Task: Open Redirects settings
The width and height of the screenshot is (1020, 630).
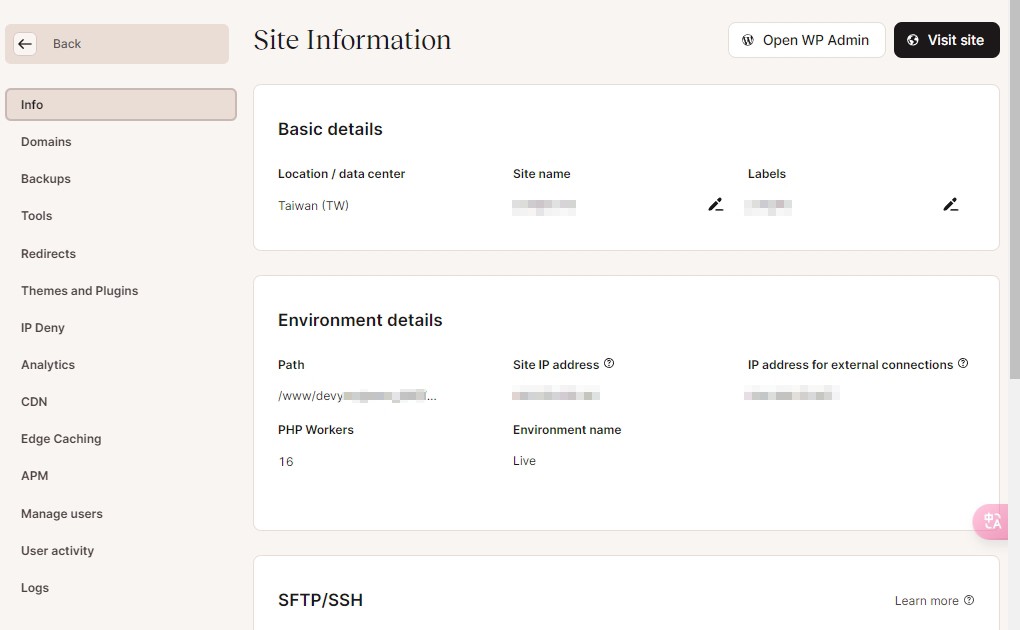Action: coord(48,254)
